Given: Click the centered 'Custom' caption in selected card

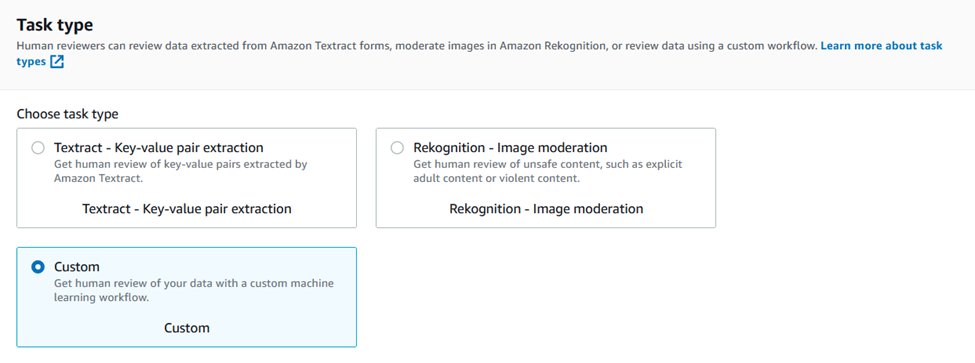Looking at the screenshot, I should (x=187, y=328).
